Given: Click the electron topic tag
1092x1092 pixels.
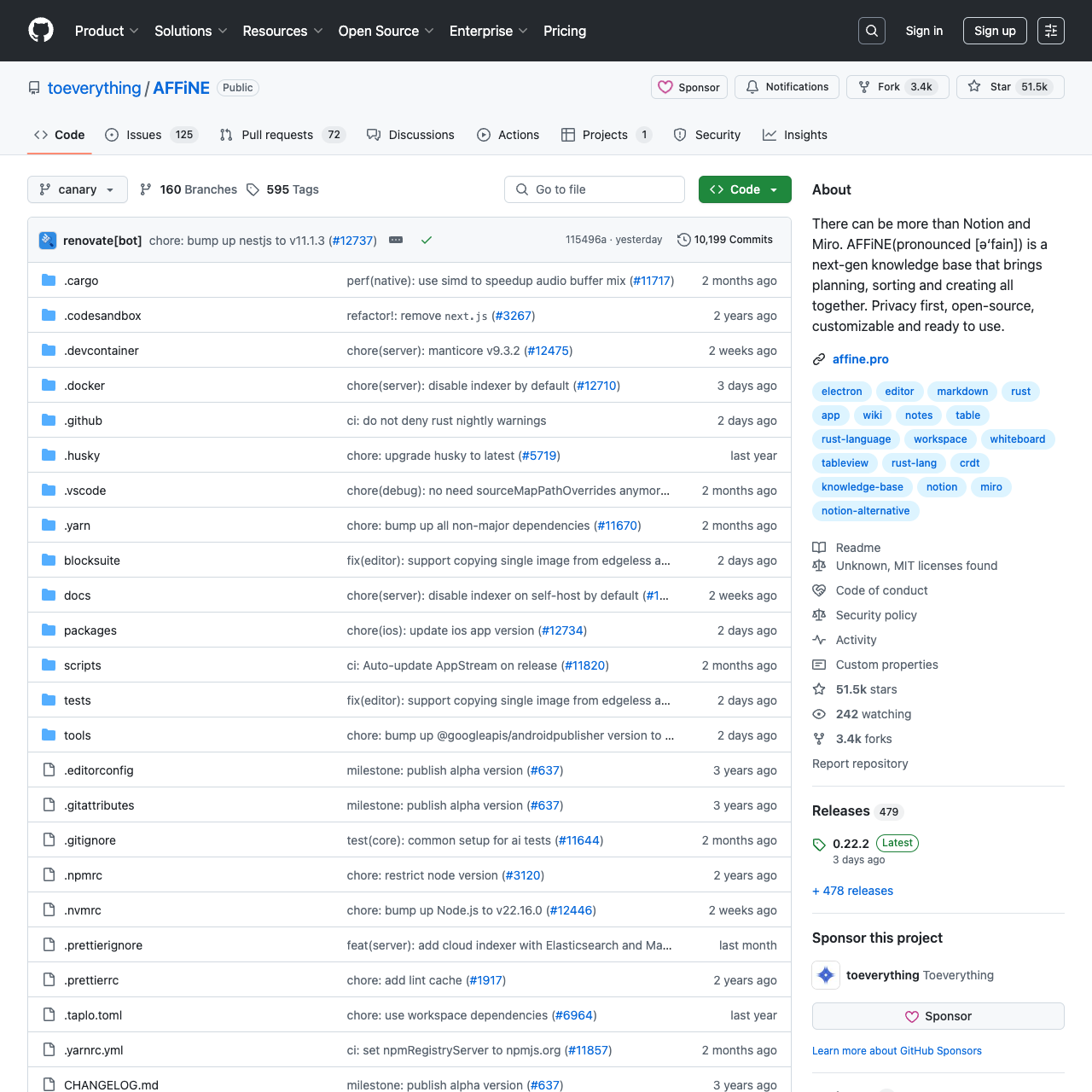Looking at the screenshot, I should (841, 392).
